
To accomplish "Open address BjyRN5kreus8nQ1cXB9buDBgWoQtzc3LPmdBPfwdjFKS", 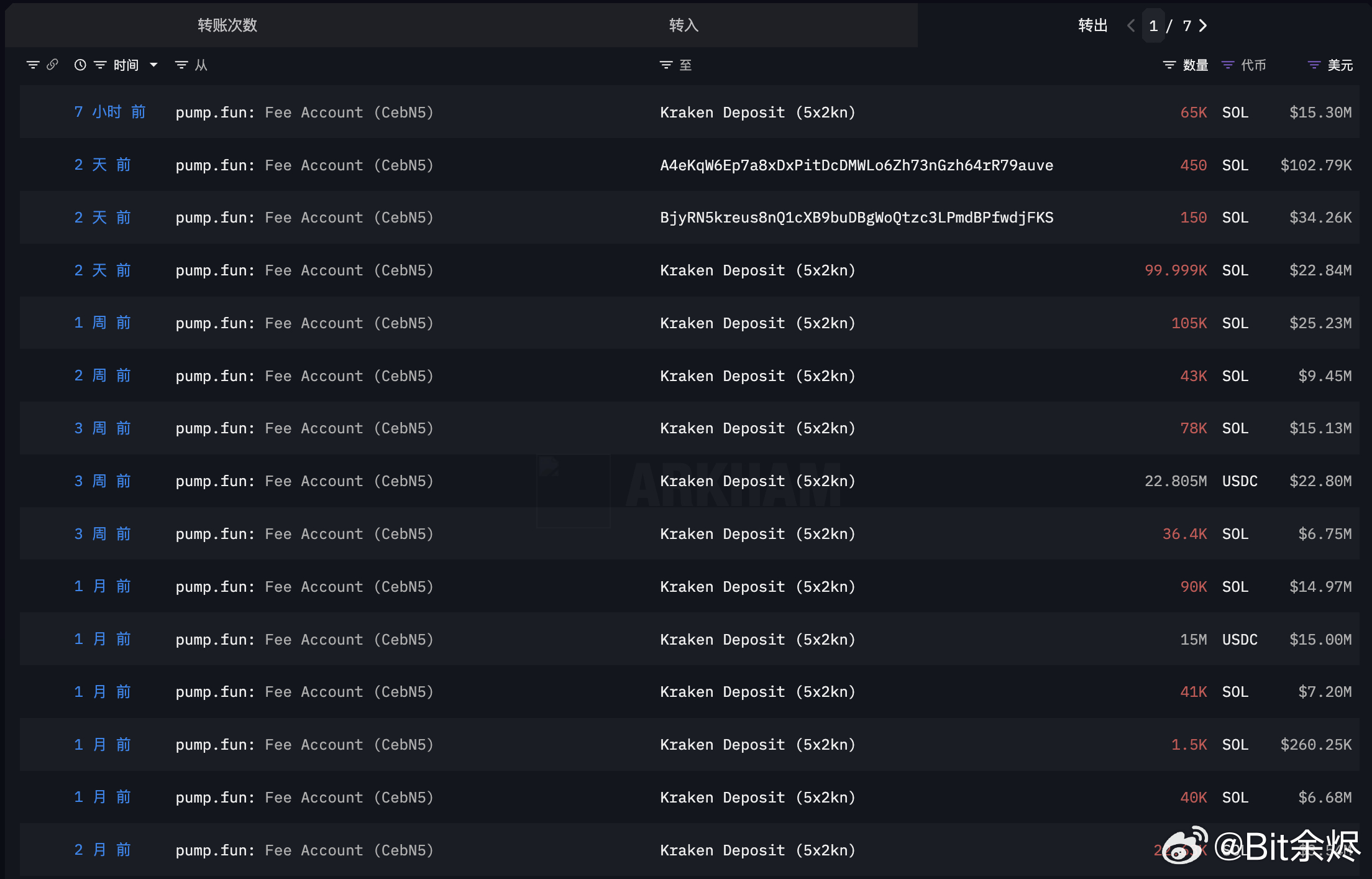I will [x=856, y=218].
